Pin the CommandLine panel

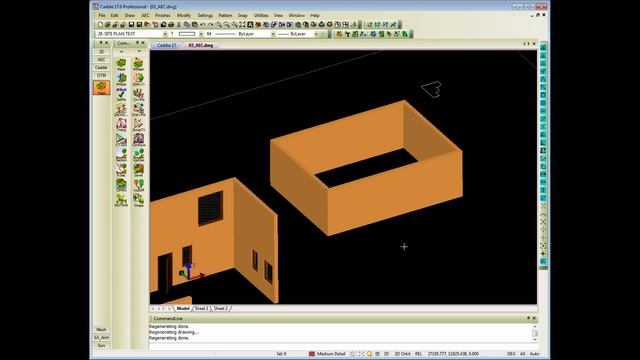pyautogui.click(x=528, y=318)
